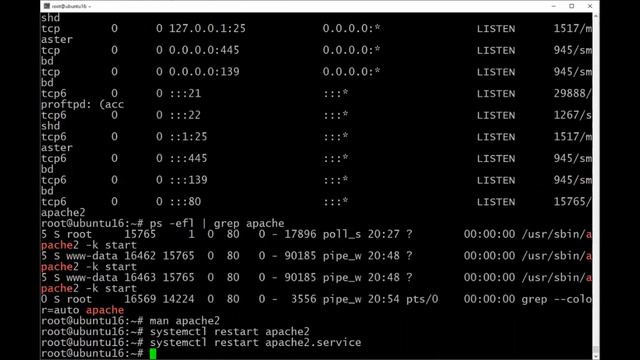This screenshot has height=360, width=640.
Task: Close the terminal window
Action: click(x=590, y=6)
